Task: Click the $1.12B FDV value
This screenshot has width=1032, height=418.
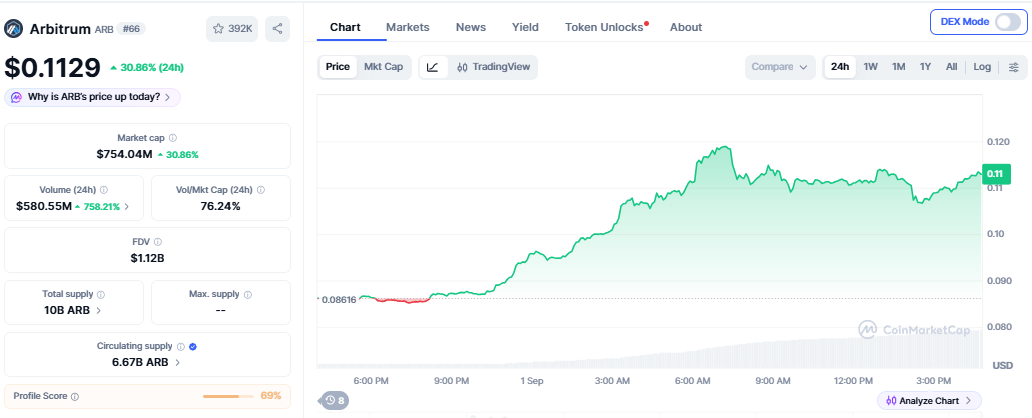Action: [147, 258]
